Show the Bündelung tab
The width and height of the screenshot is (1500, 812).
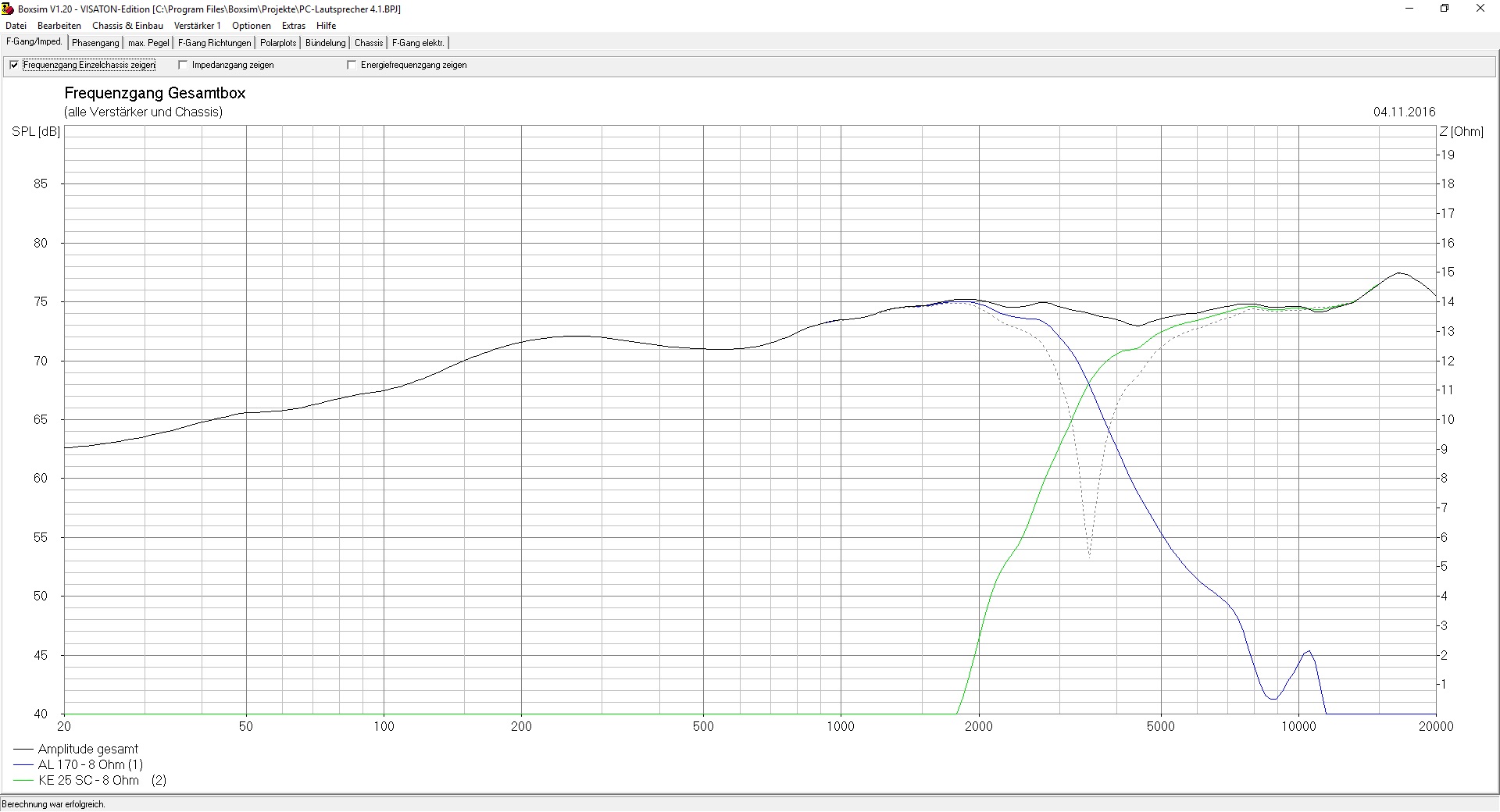[325, 43]
